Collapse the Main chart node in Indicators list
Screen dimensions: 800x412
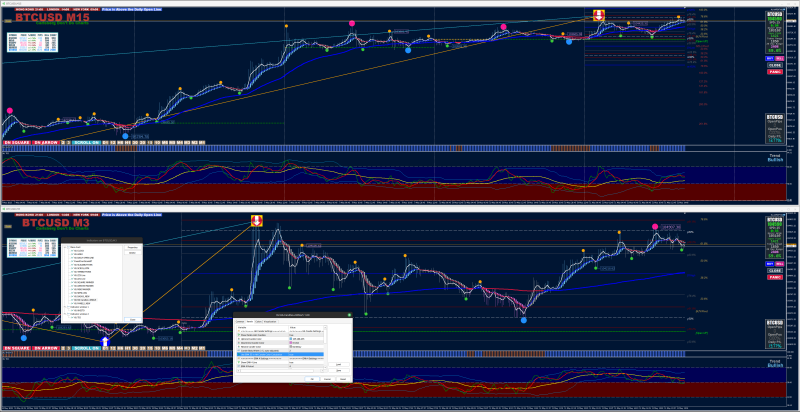point(65,247)
